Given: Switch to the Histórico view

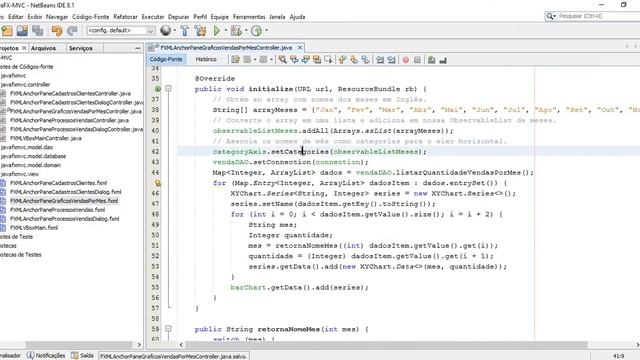Looking at the screenshot, I should 206,59.
